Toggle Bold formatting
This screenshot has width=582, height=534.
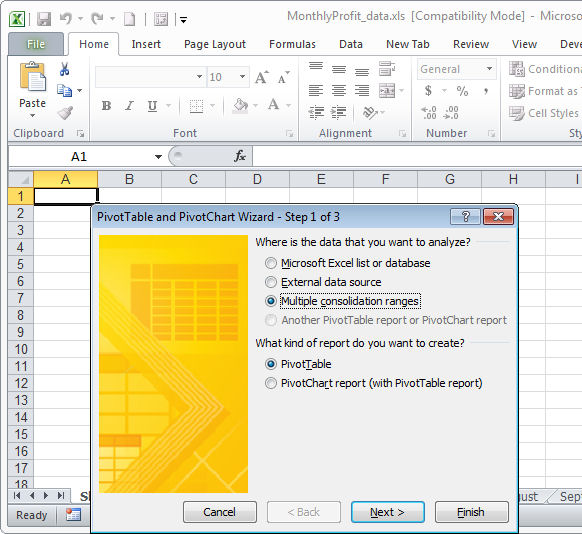point(107,106)
